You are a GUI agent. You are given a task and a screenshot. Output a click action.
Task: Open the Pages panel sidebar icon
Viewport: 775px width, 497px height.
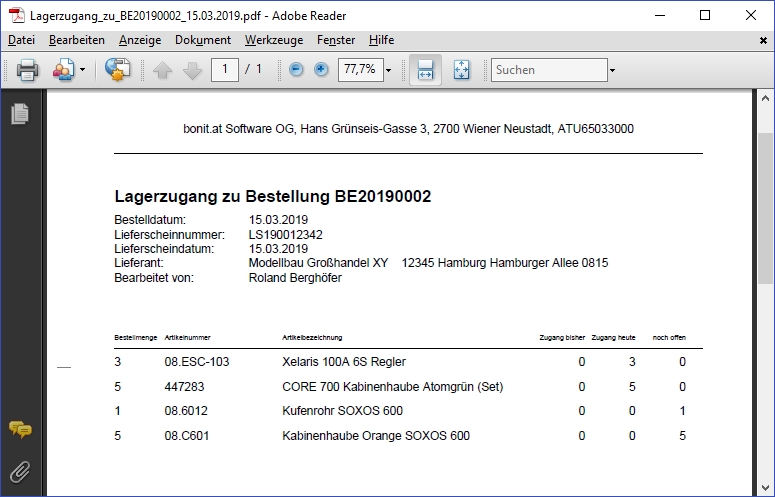click(x=20, y=114)
